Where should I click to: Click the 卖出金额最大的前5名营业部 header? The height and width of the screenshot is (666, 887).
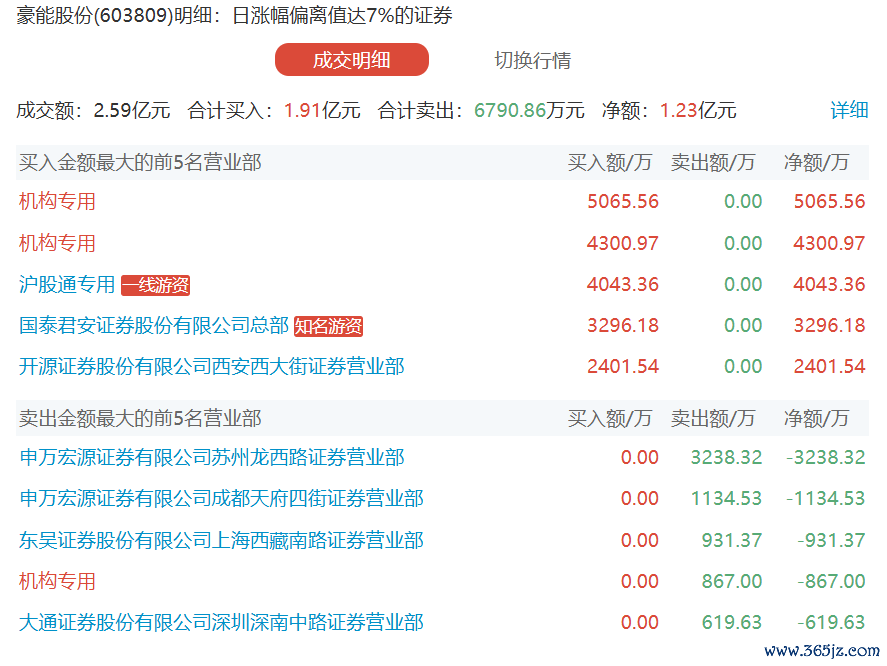point(140,418)
